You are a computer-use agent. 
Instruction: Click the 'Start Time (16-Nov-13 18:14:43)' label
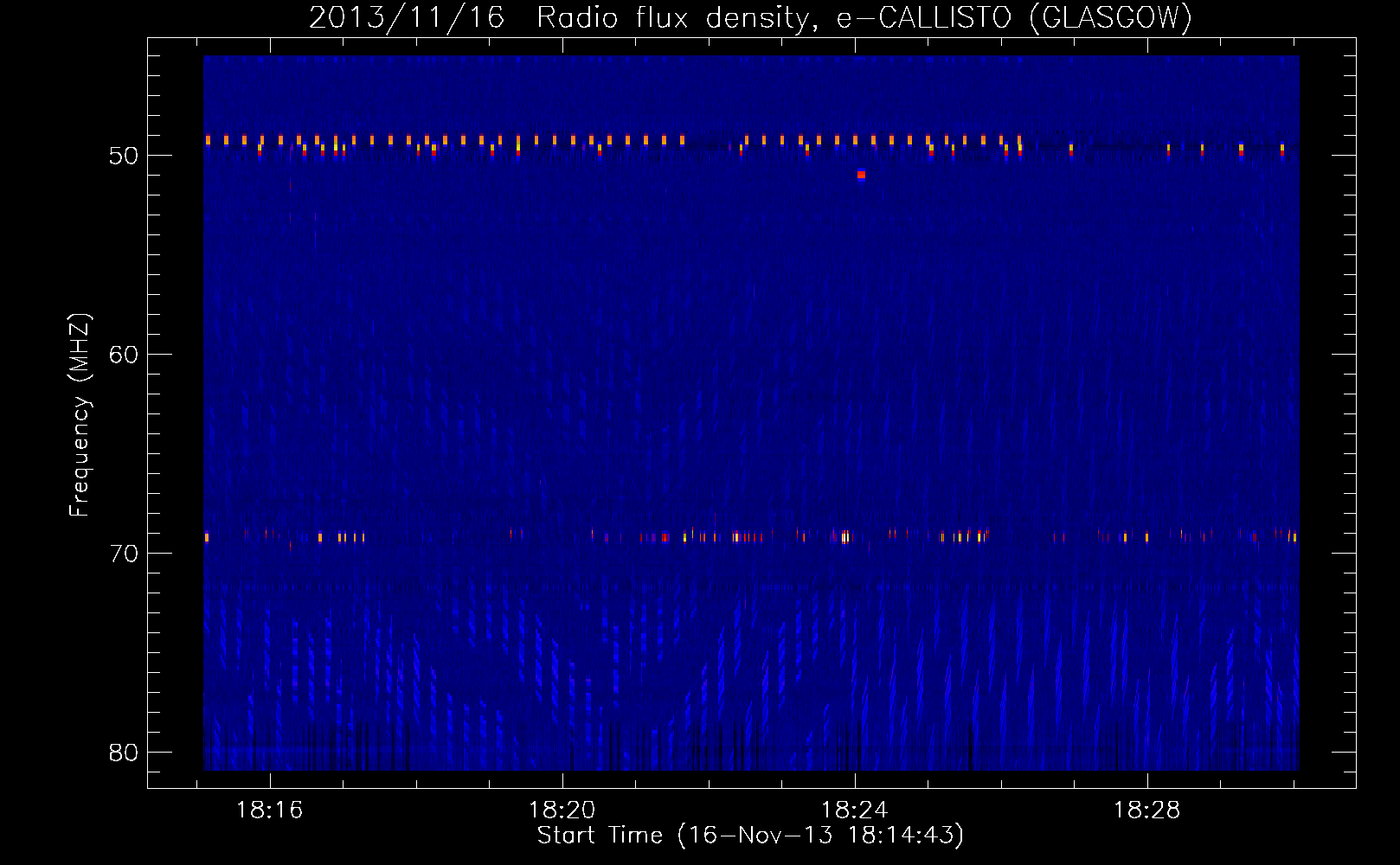[x=750, y=836]
